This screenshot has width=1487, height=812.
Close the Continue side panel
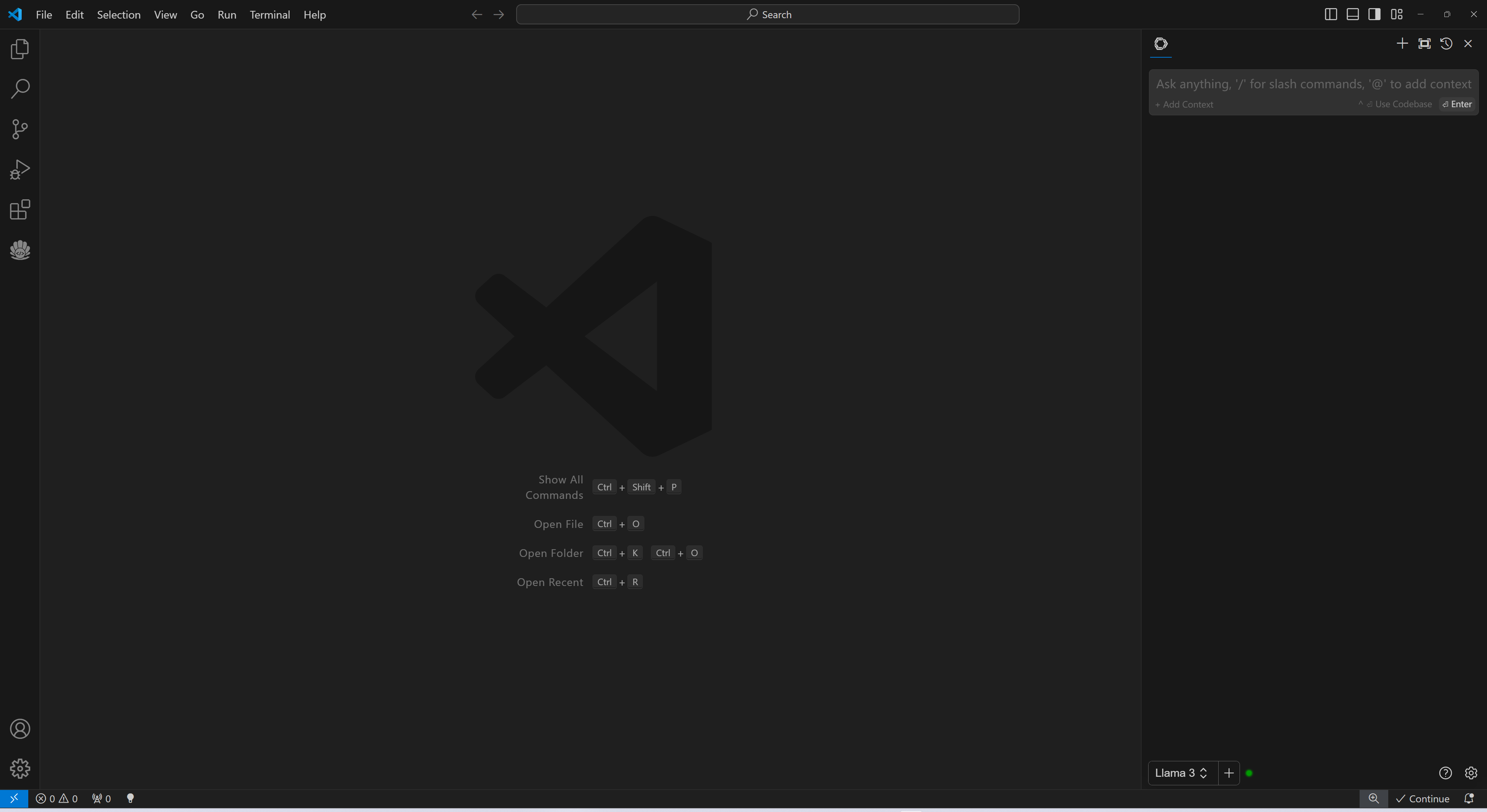pyautogui.click(x=1468, y=44)
